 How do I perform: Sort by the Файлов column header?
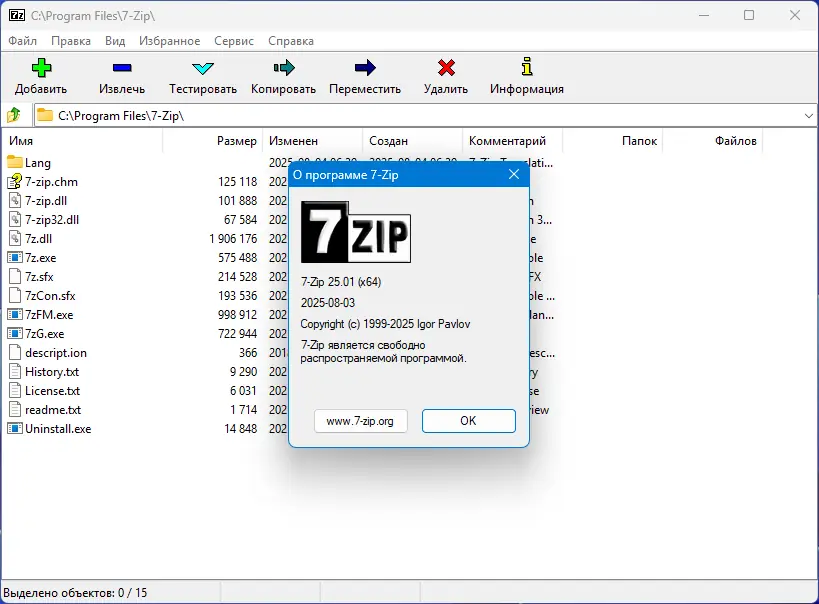coord(712,141)
